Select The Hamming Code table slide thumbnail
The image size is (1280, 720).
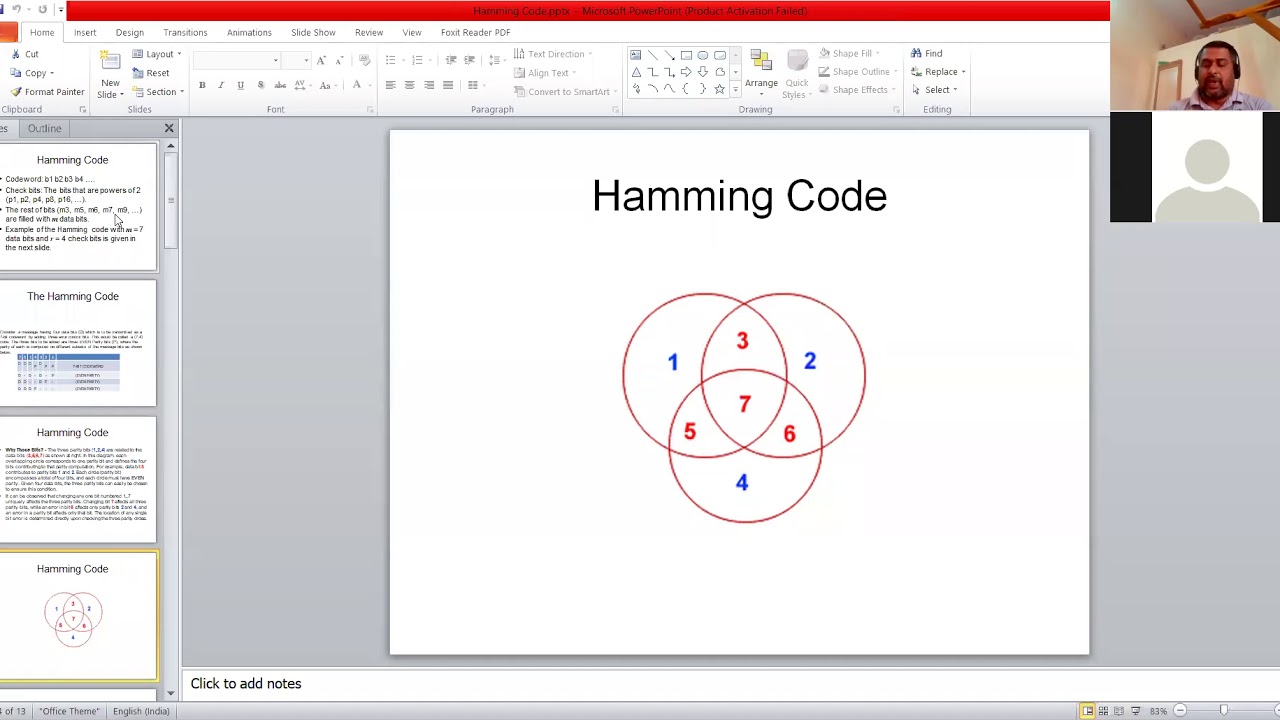[78, 344]
